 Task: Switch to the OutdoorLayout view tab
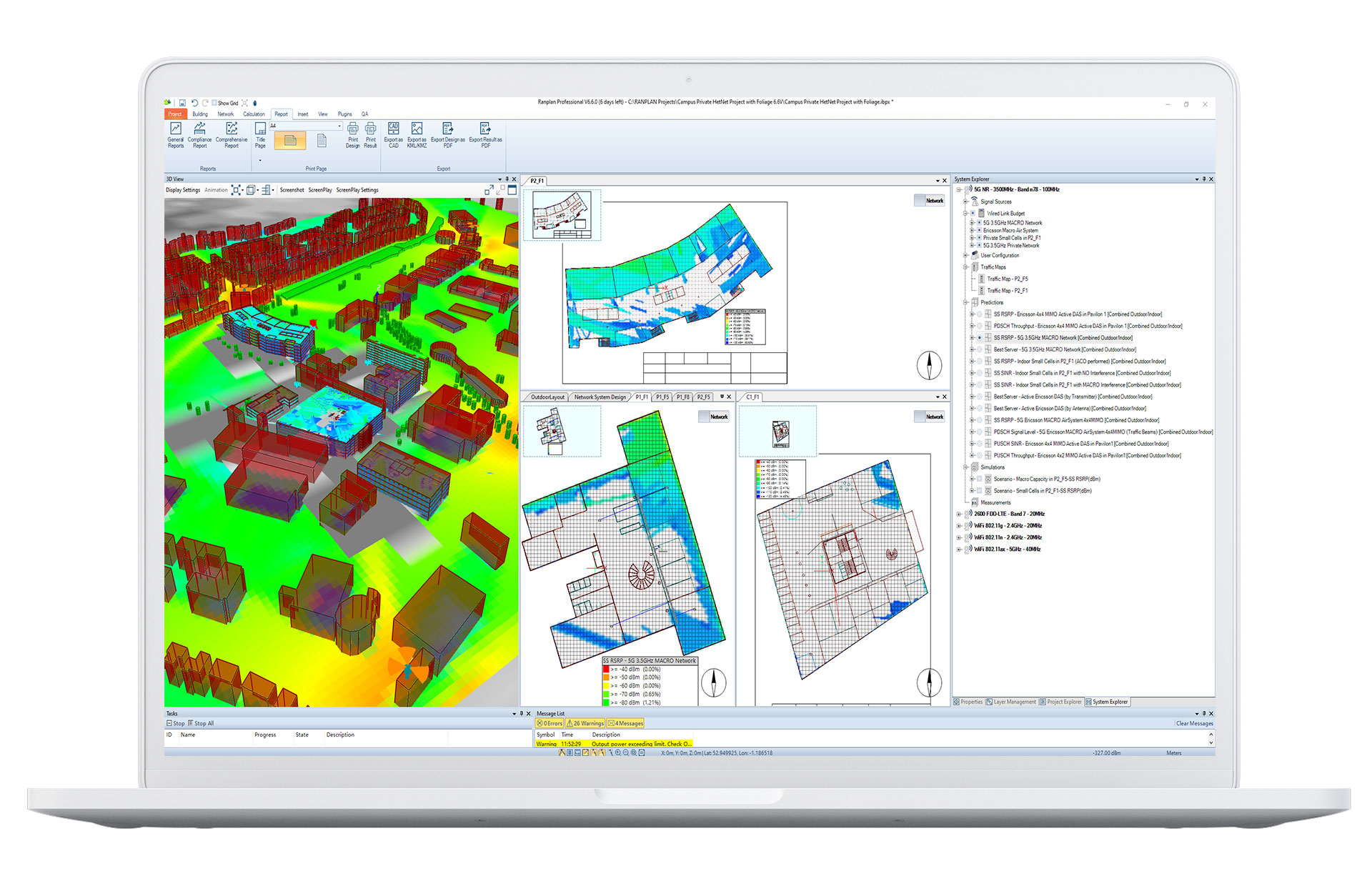[547, 397]
